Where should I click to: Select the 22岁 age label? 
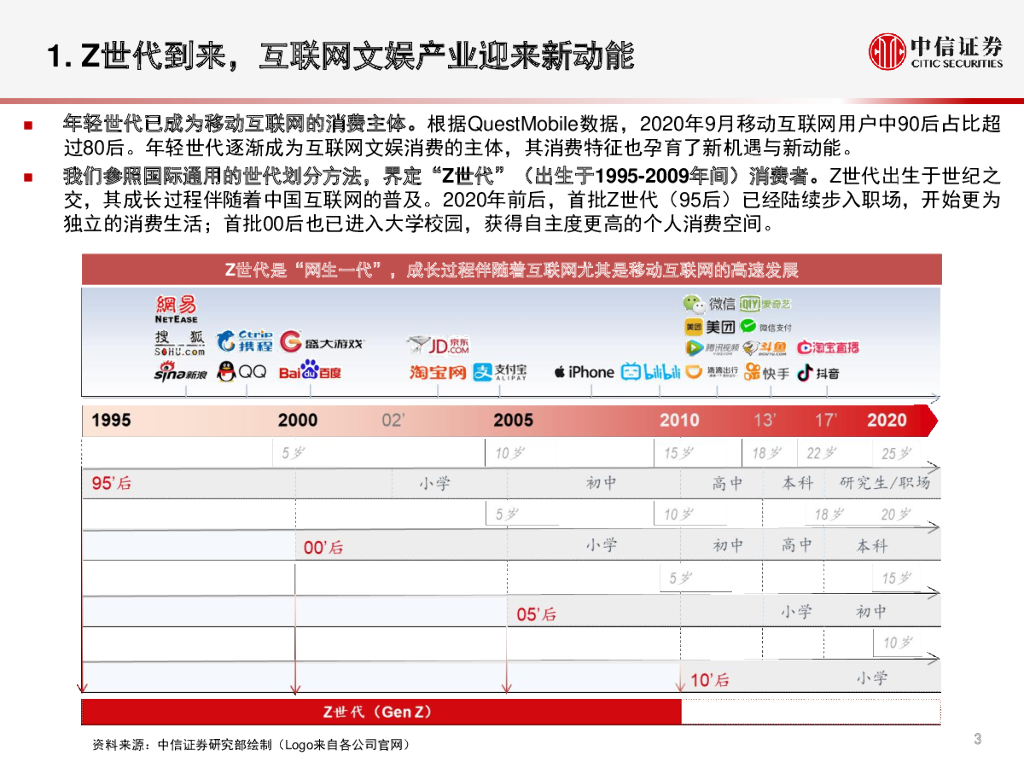coord(821,453)
